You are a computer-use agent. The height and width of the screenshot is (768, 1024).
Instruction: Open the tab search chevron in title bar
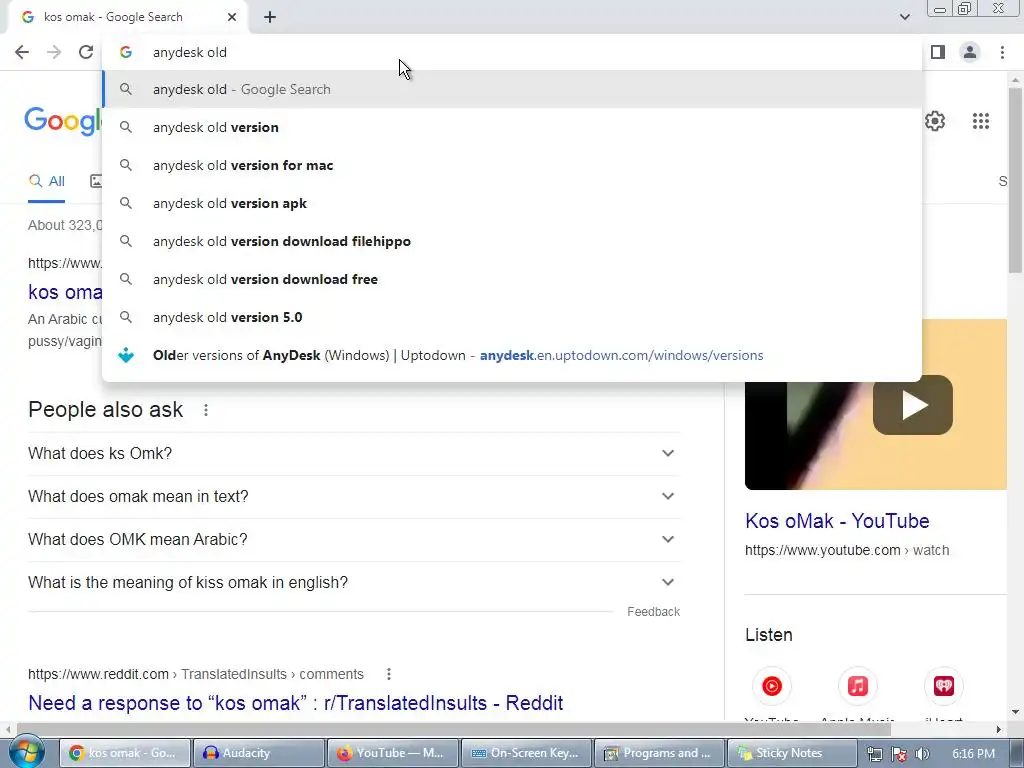tap(904, 17)
